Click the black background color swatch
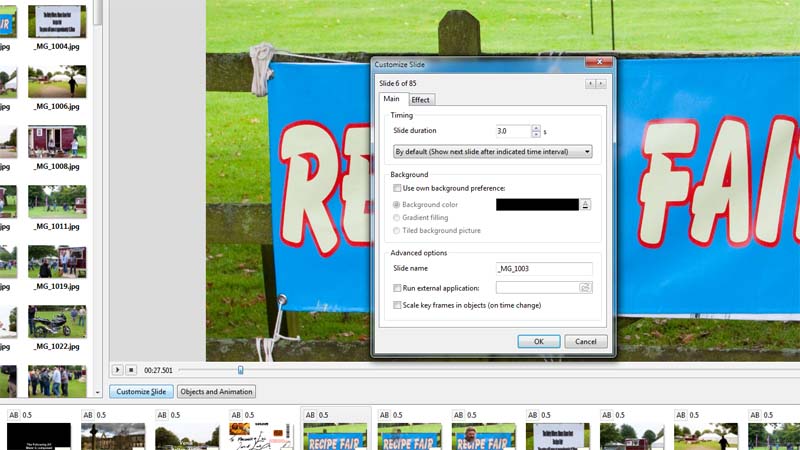 click(x=537, y=205)
